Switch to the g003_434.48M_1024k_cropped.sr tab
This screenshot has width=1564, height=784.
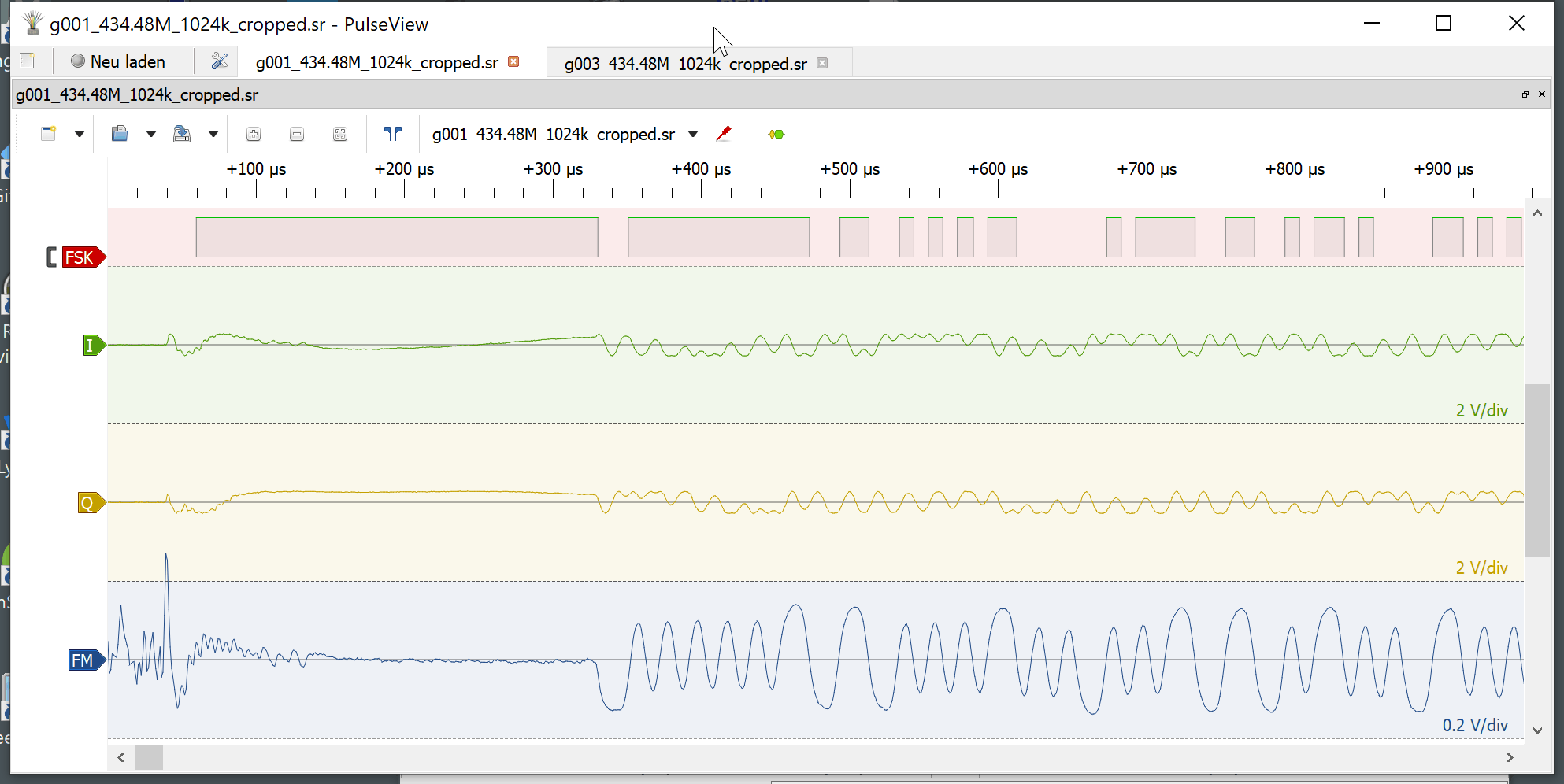pos(684,64)
